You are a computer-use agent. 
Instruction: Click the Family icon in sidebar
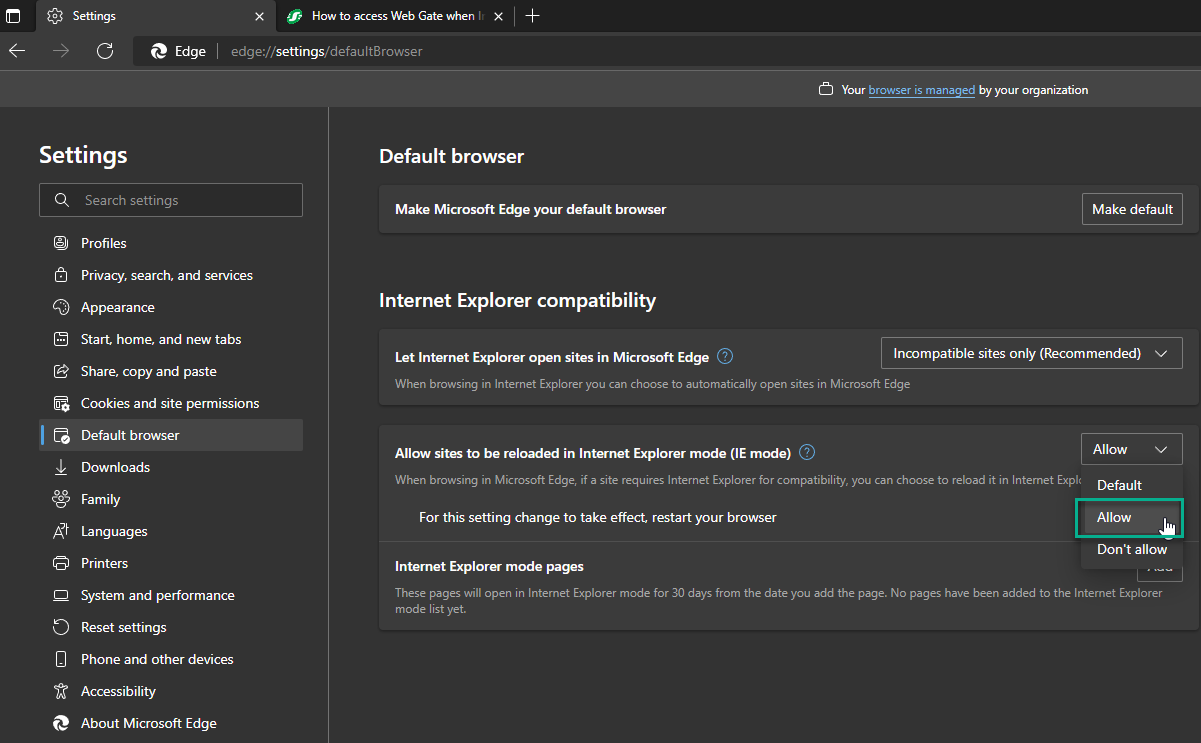(61, 499)
